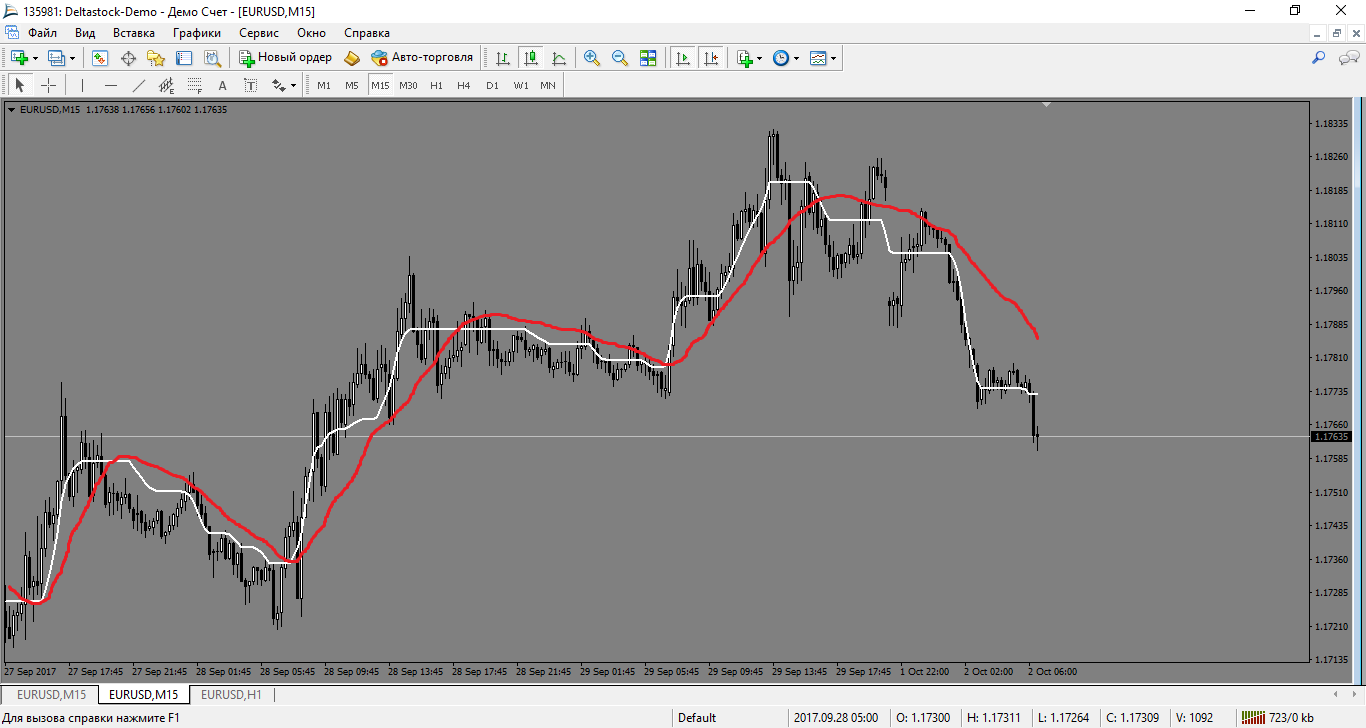Screen dimensions: 1366x728
Task: Toggle chart shift button
Action: coord(711,58)
